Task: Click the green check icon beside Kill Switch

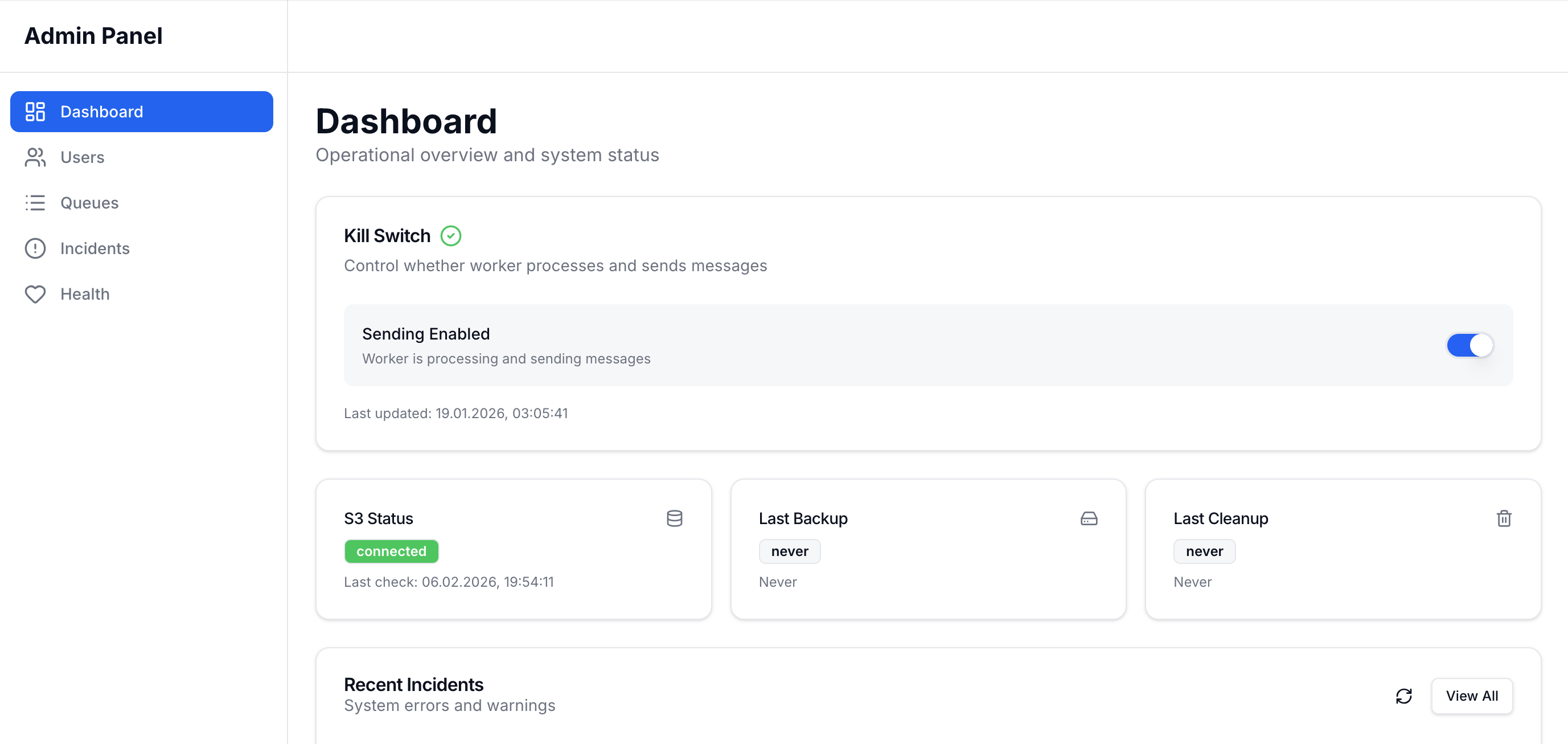Action: click(x=450, y=236)
